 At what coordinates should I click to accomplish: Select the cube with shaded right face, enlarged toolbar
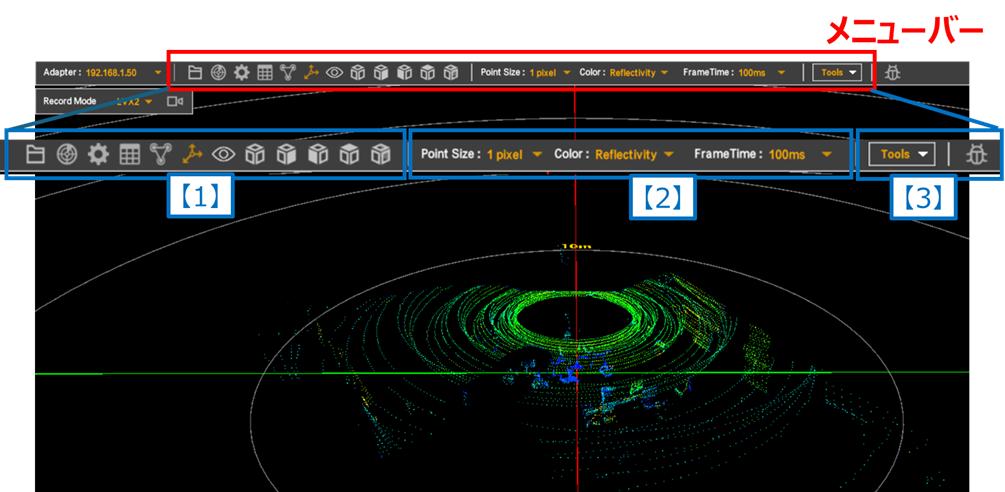point(287,154)
